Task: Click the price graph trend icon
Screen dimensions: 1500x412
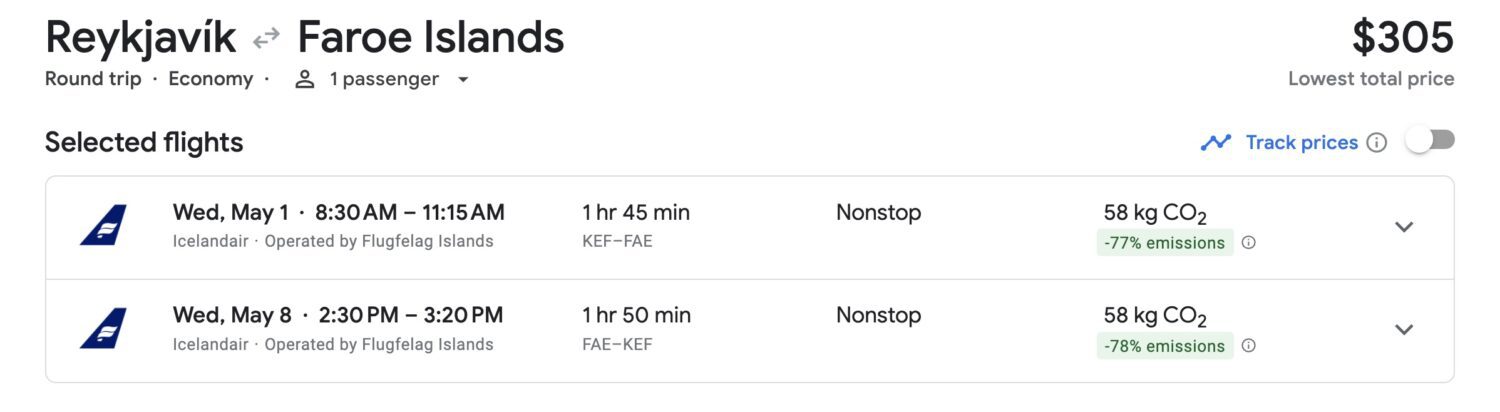Action: point(1216,143)
